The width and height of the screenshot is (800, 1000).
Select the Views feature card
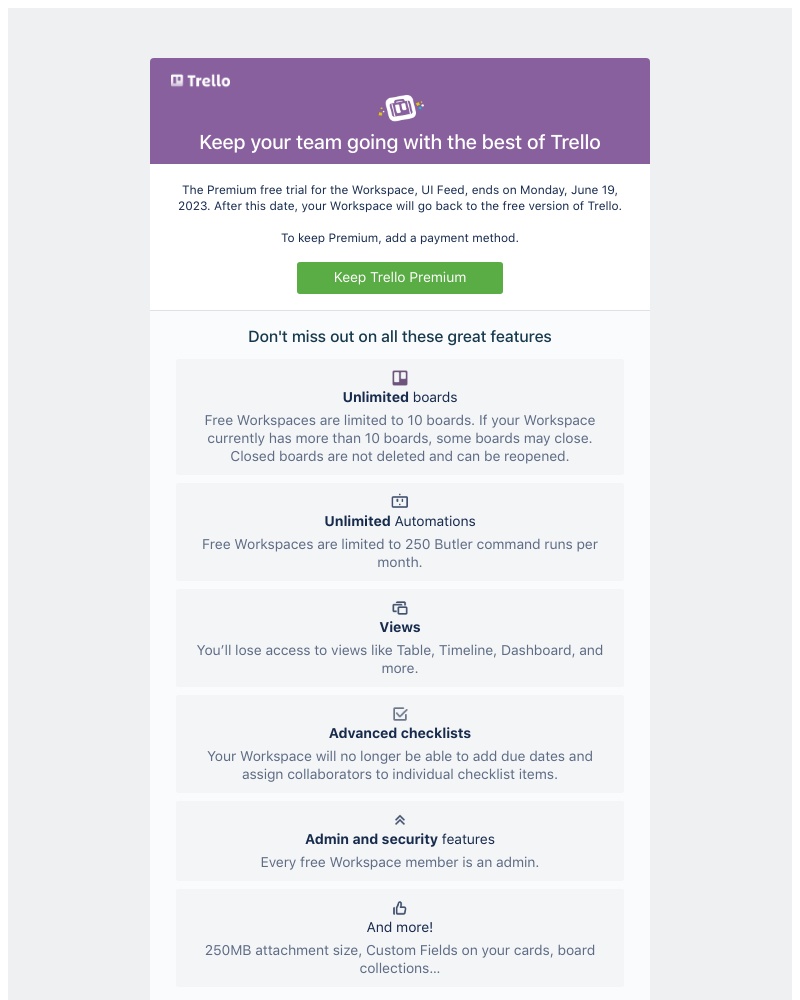point(400,638)
